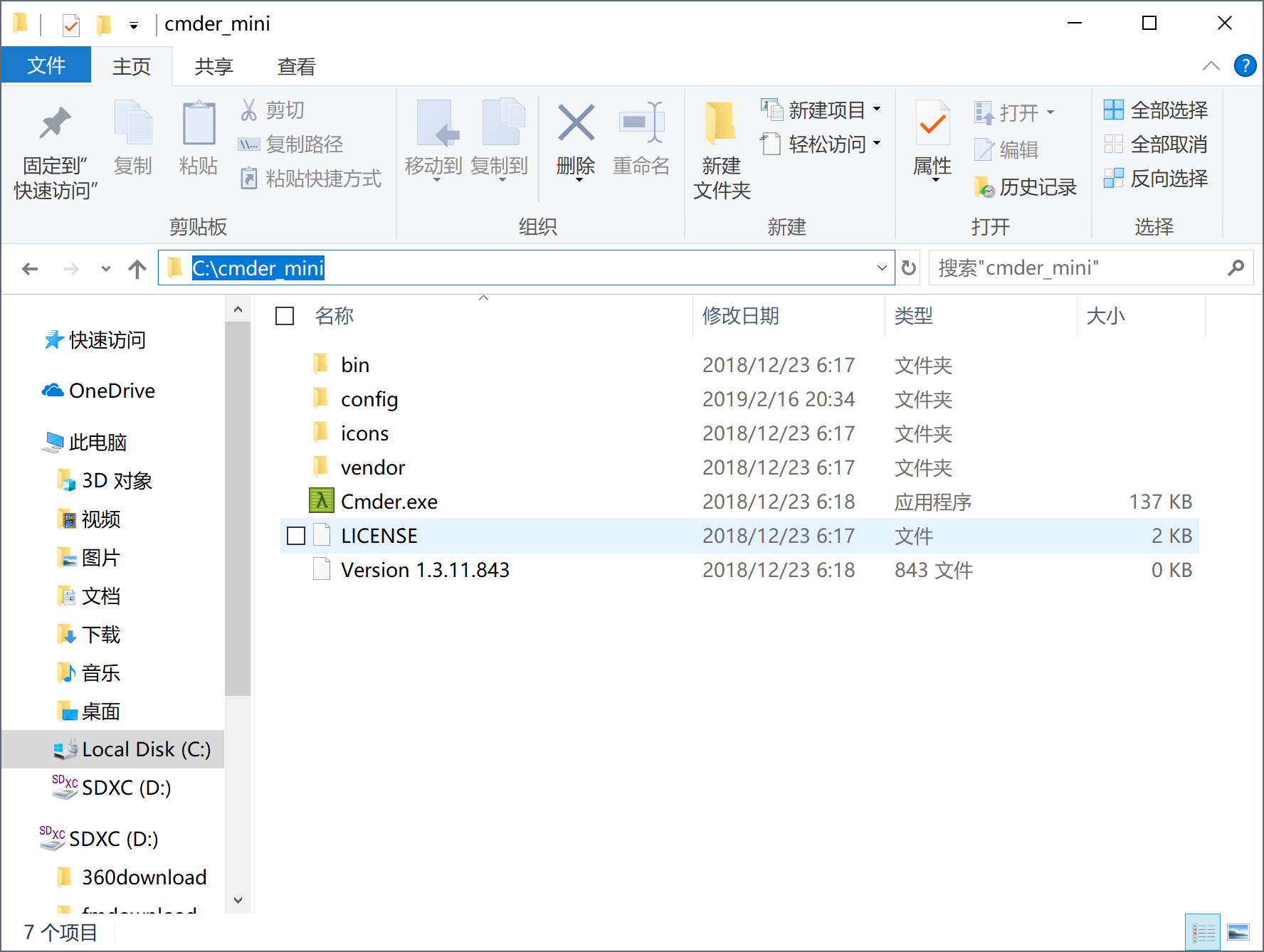Click the Refresh icon beside address bar
Image resolution: width=1264 pixels, height=952 pixels.
[x=909, y=268]
